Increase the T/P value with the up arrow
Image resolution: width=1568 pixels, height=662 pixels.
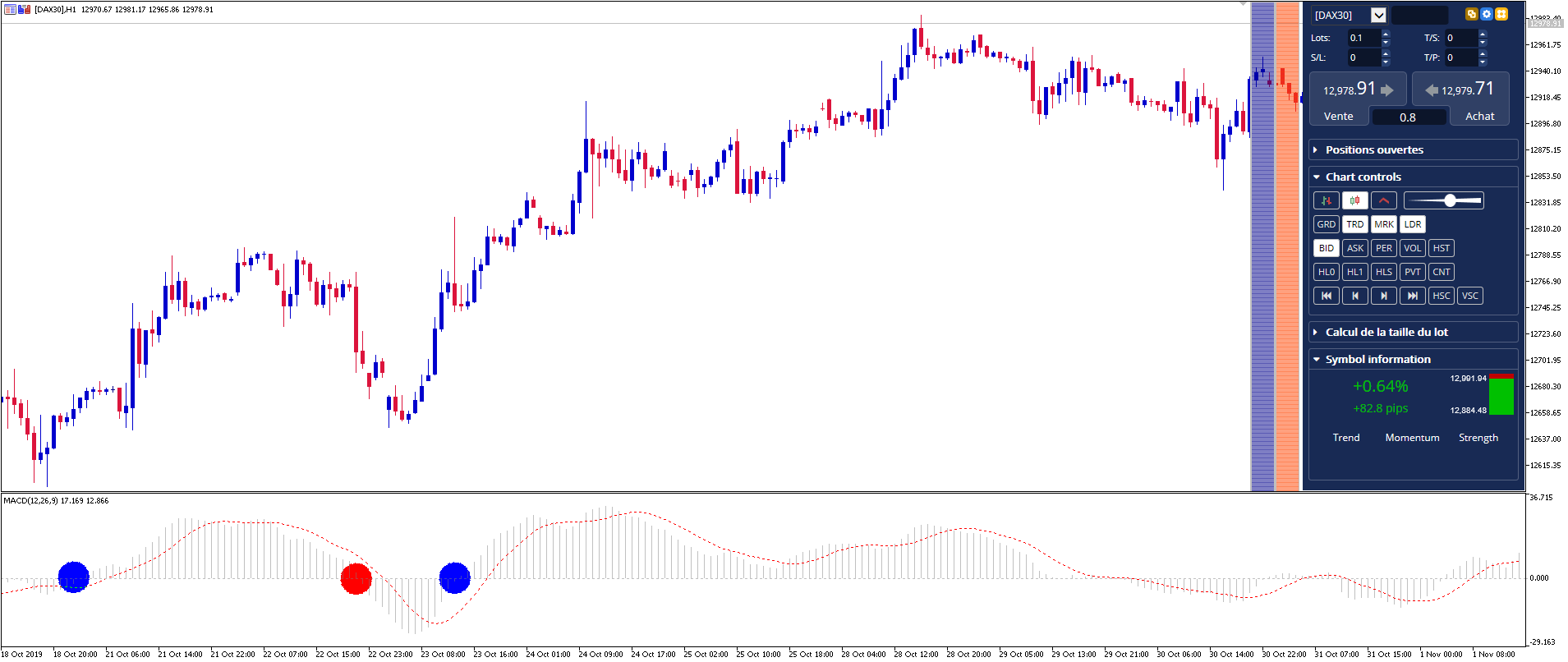click(x=1483, y=53)
